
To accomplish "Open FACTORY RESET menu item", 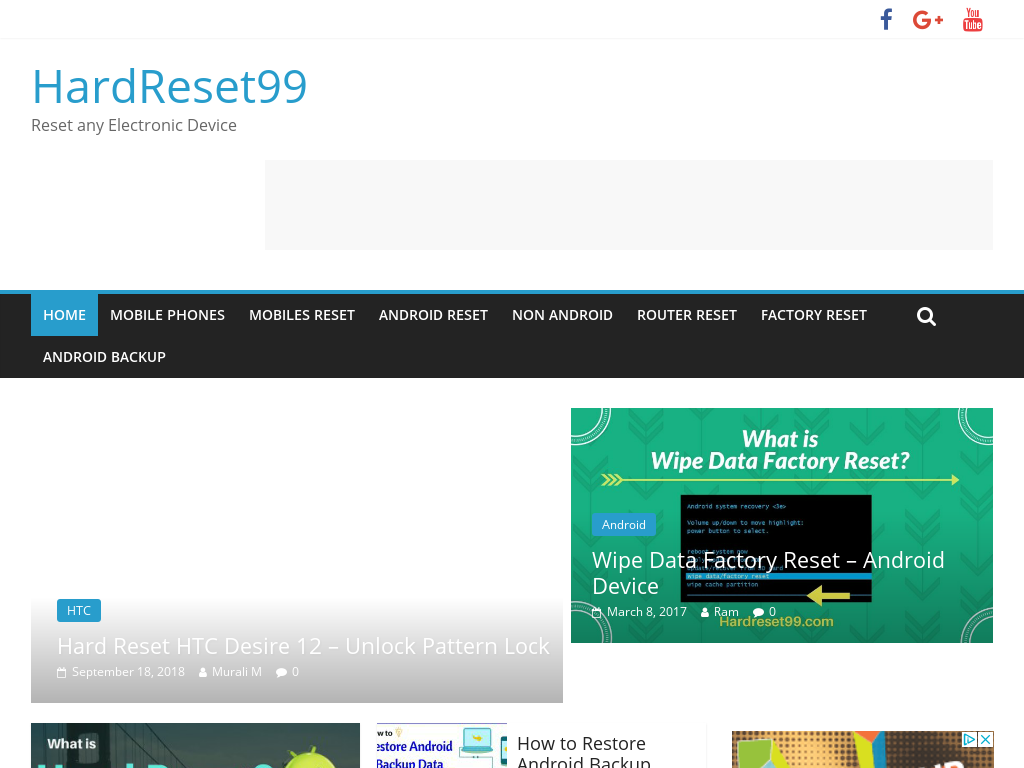I will tap(814, 315).
